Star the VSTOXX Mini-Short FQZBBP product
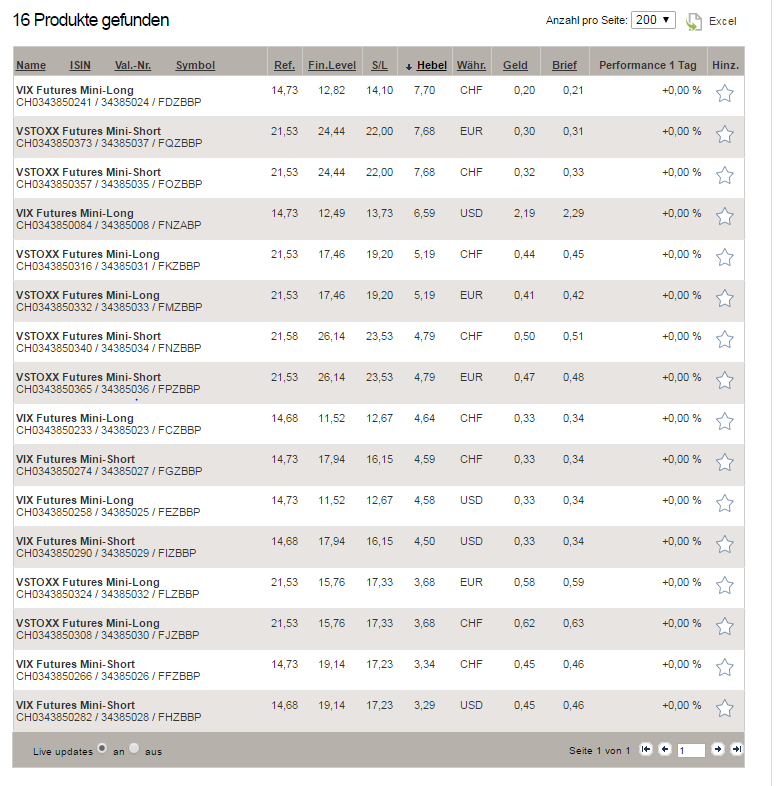This screenshot has width=782, height=786. (x=724, y=134)
